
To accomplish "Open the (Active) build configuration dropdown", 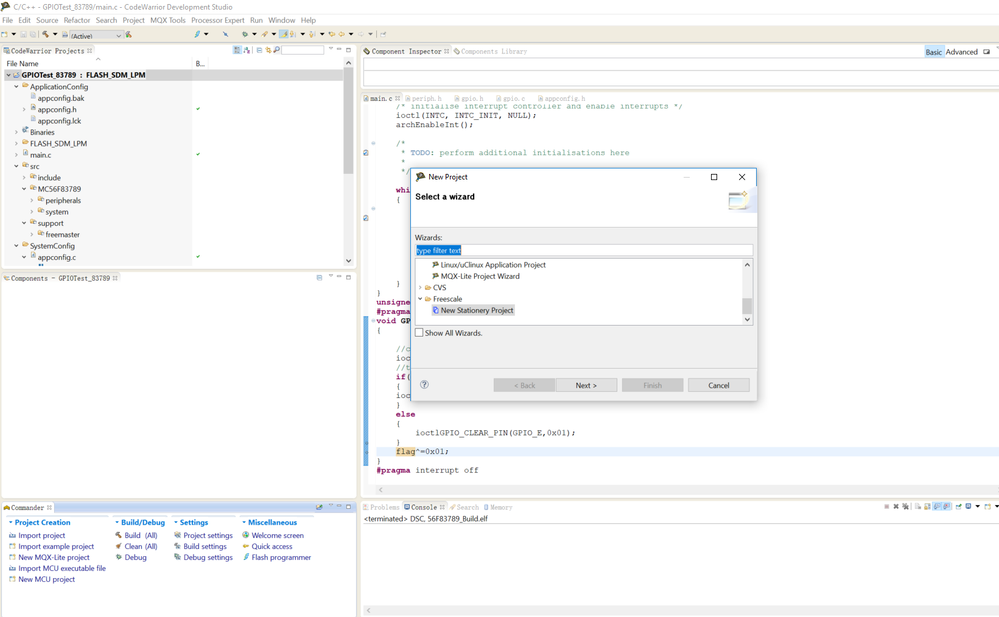I will [x=118, y=35].
